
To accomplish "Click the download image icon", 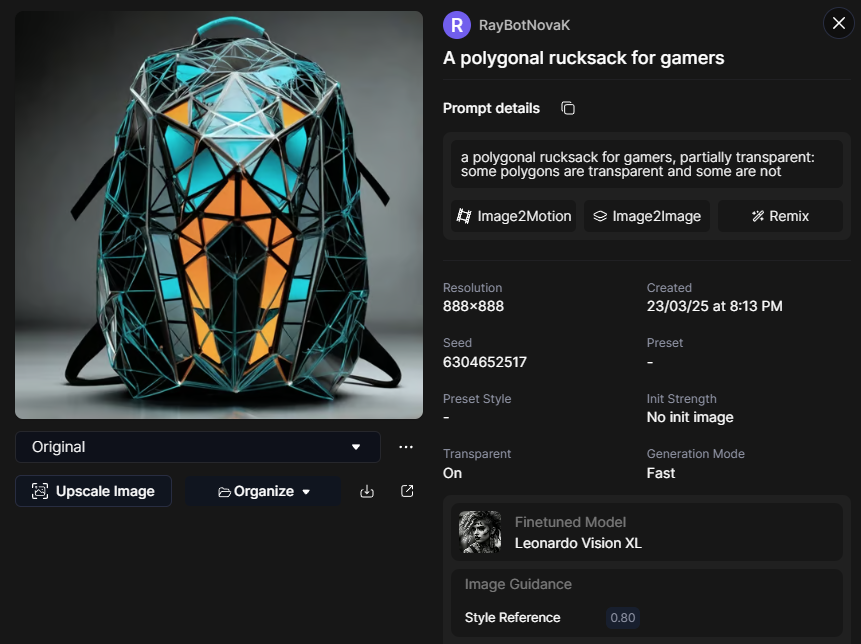I will tap(367, 491).
